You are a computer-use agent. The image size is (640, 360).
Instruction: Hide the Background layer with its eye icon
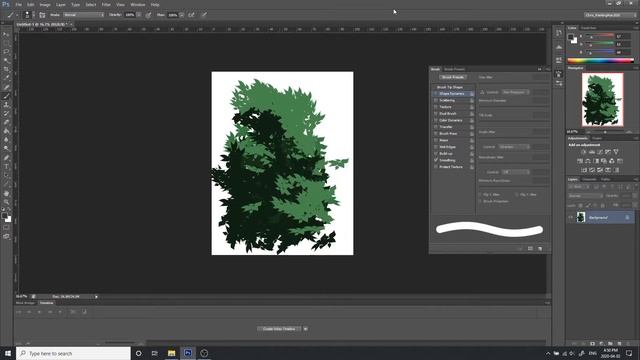tap(571, 218)
